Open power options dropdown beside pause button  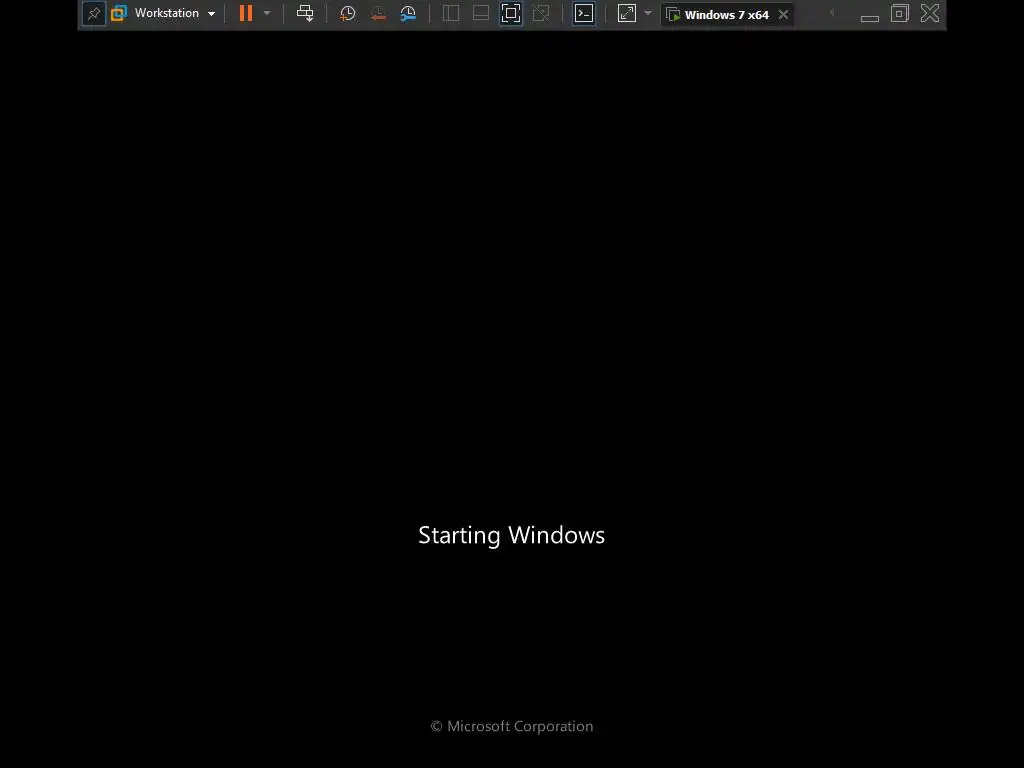[267, 13]
